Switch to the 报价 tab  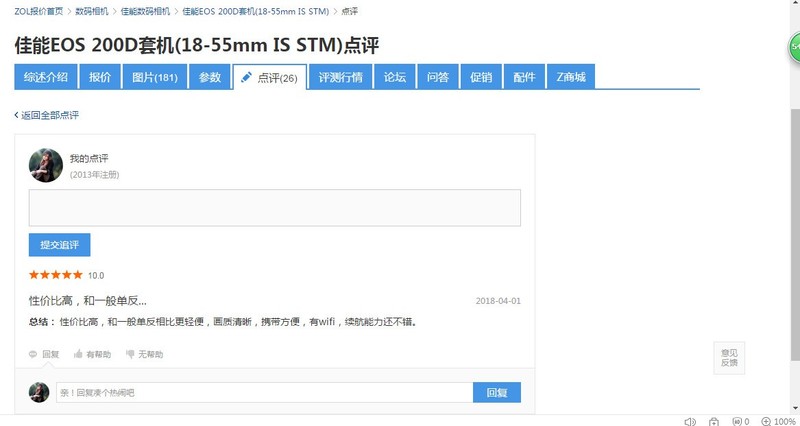click(100, 77)
